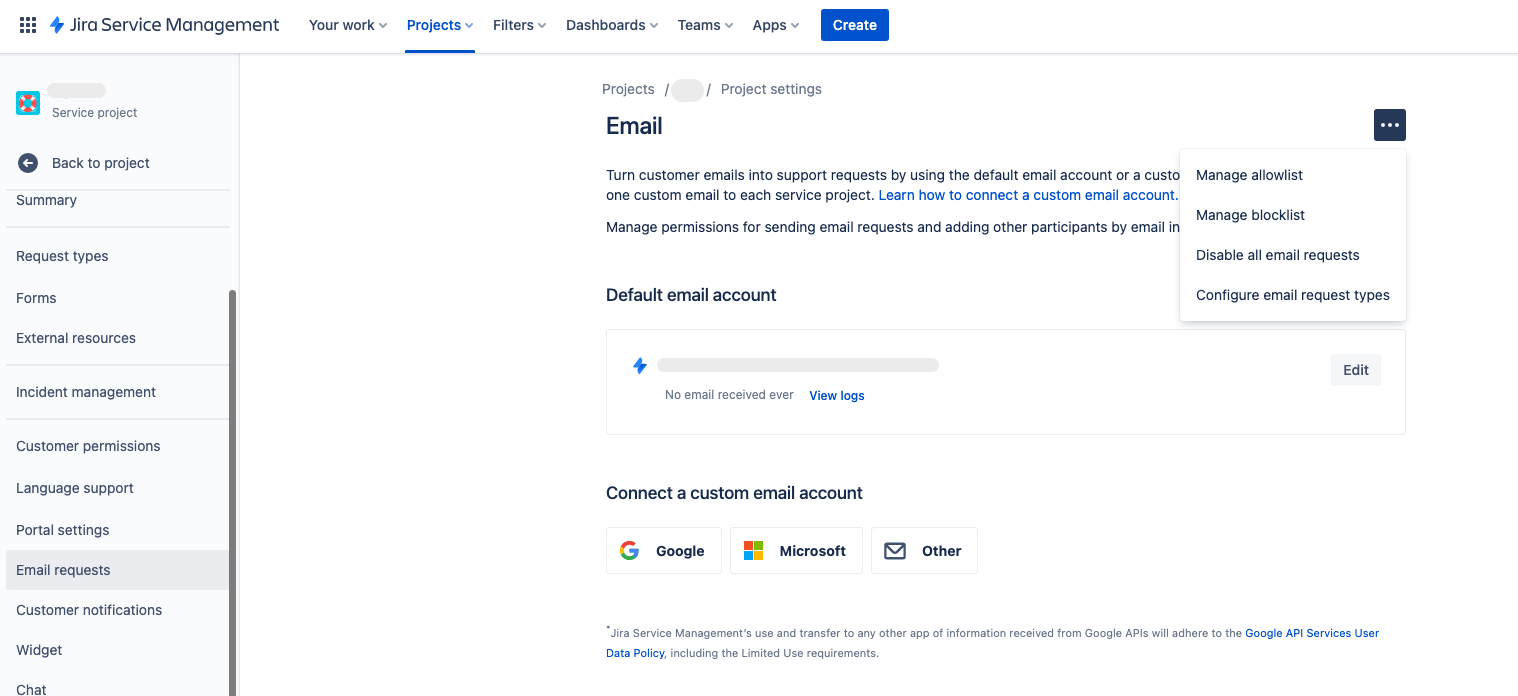Click the 'Service project' label

click(95, 113)
